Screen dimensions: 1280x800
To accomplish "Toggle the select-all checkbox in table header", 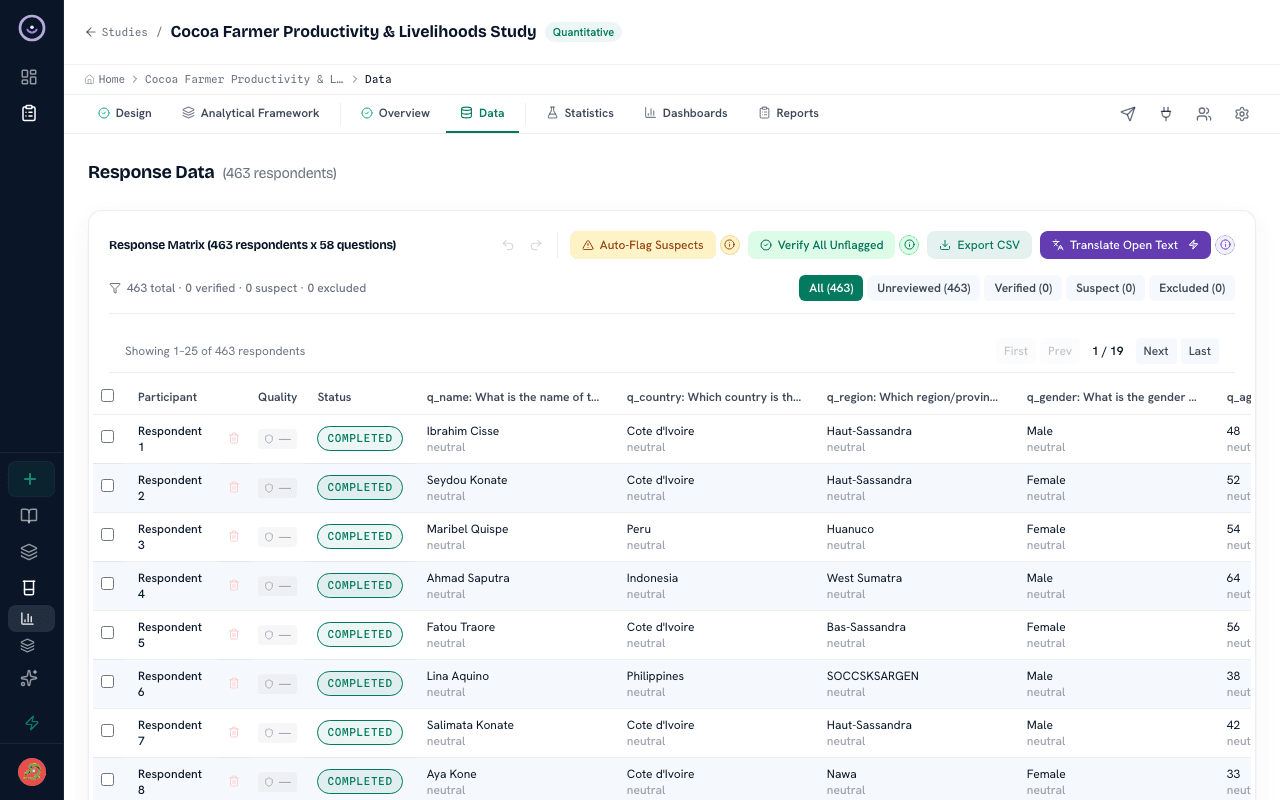I will (108, 396).
